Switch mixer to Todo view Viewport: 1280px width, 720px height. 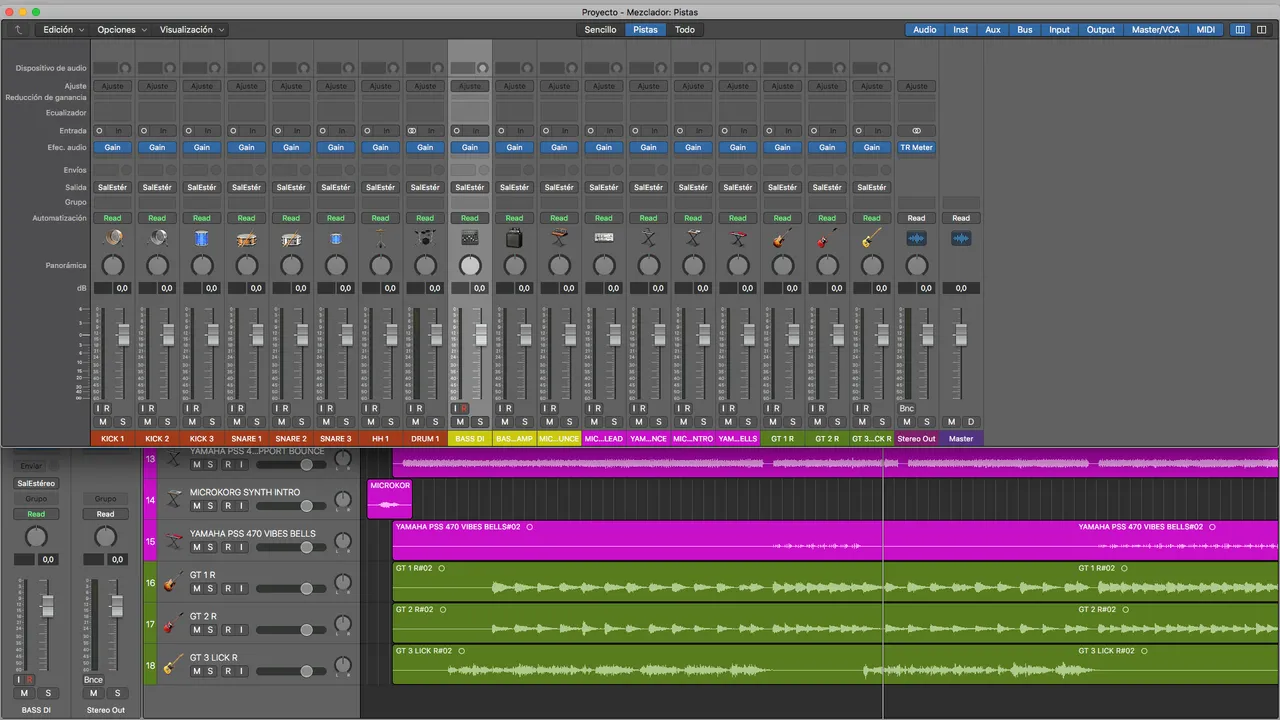(685, 30)
